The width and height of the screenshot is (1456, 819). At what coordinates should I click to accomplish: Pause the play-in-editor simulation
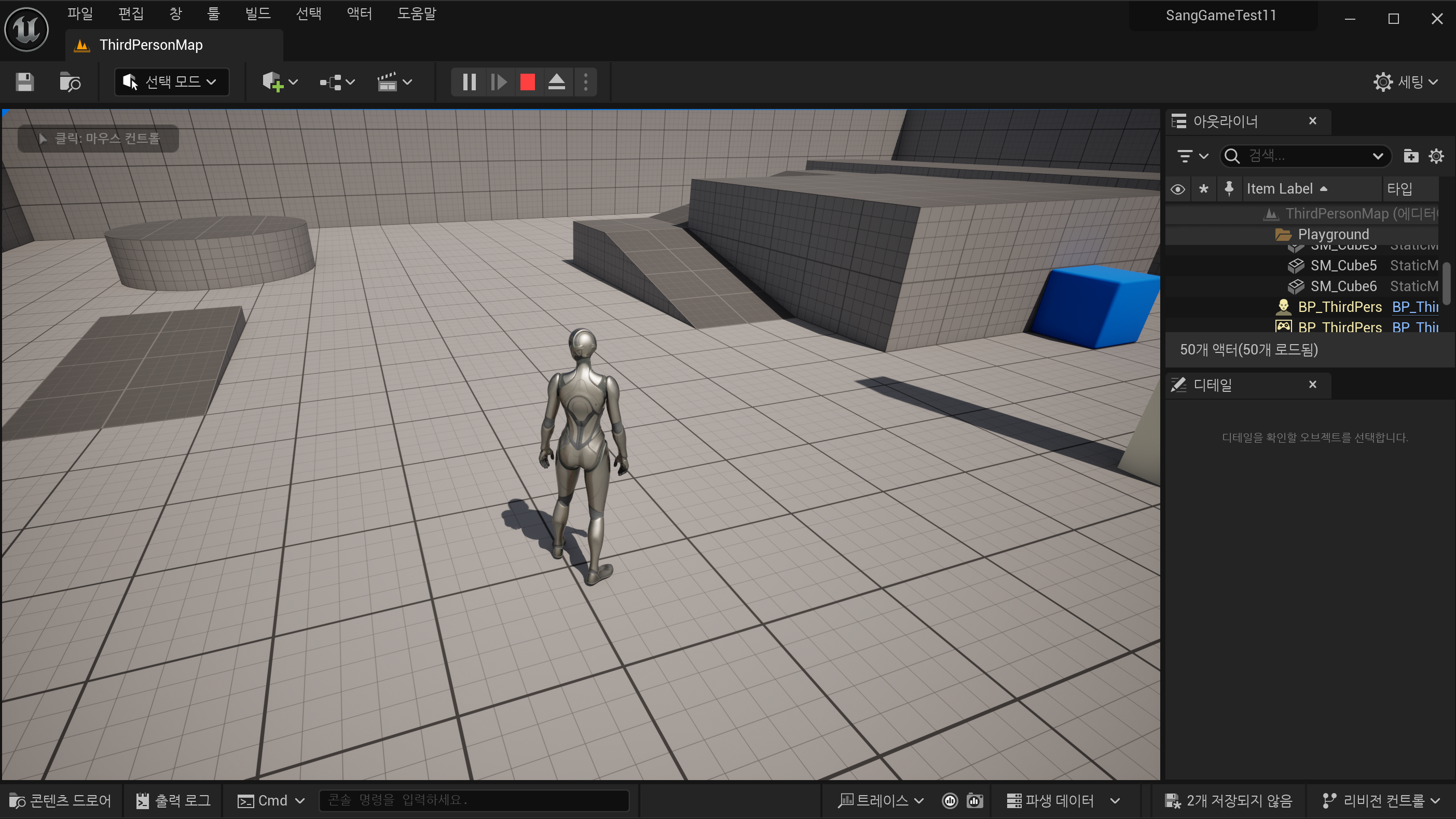469,82
